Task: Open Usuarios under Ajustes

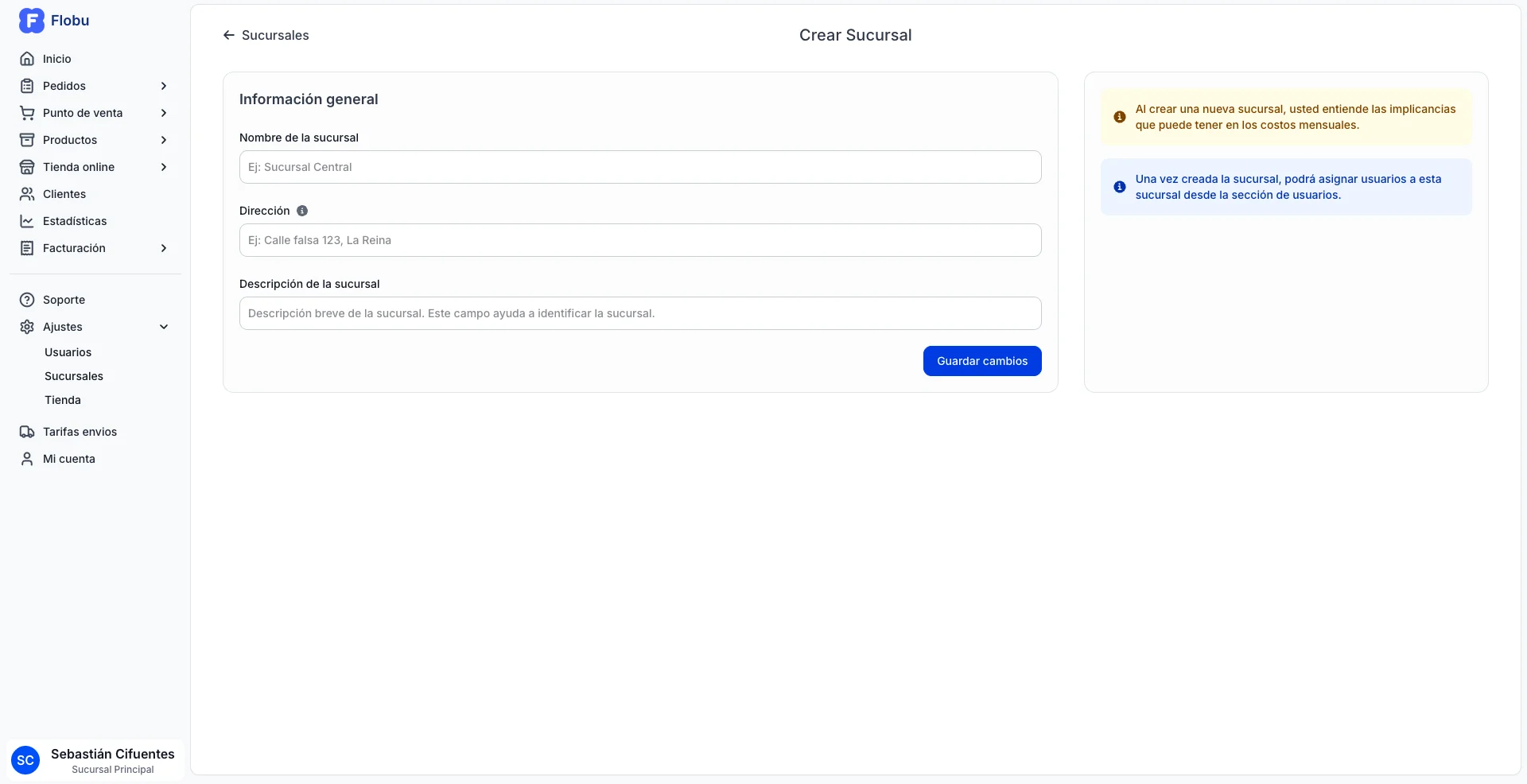Action: point(68,352)
